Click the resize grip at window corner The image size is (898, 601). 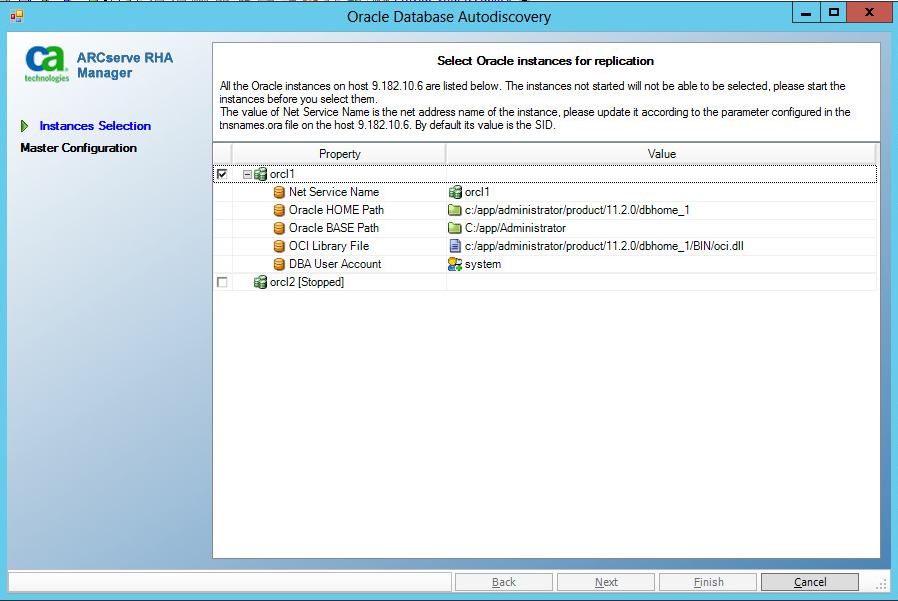point(881,584)
